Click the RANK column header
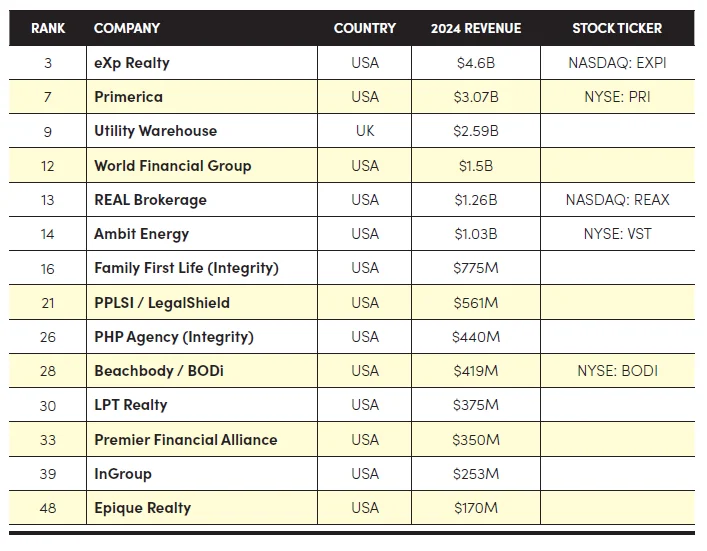707x551 pixels. click(x=47, y=28)
